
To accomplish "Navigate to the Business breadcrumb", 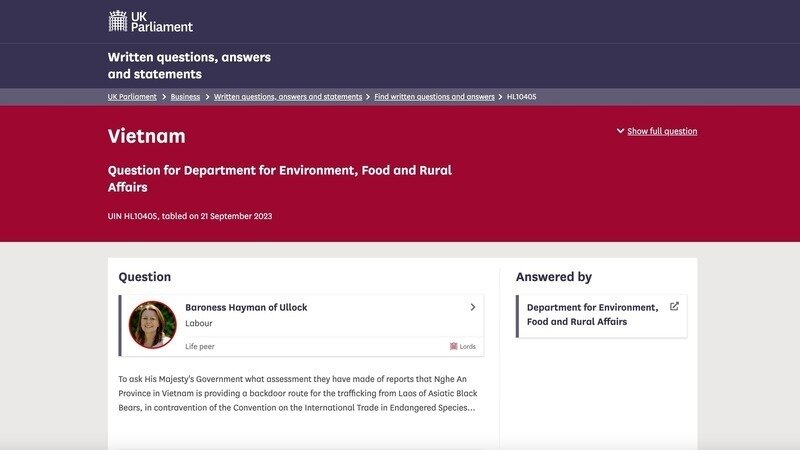I will pyautogui.click(x=185, y=97).
